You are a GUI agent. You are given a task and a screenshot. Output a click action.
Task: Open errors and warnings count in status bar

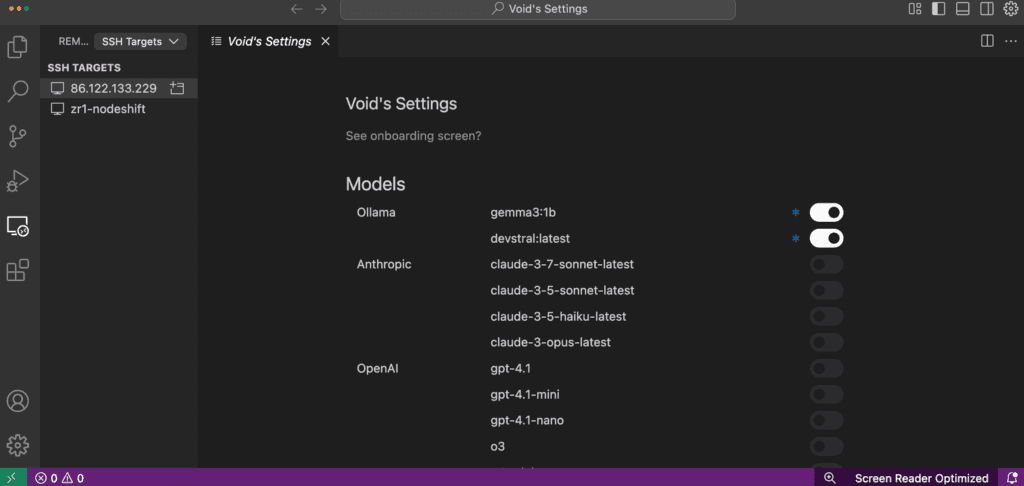(59, 478)
